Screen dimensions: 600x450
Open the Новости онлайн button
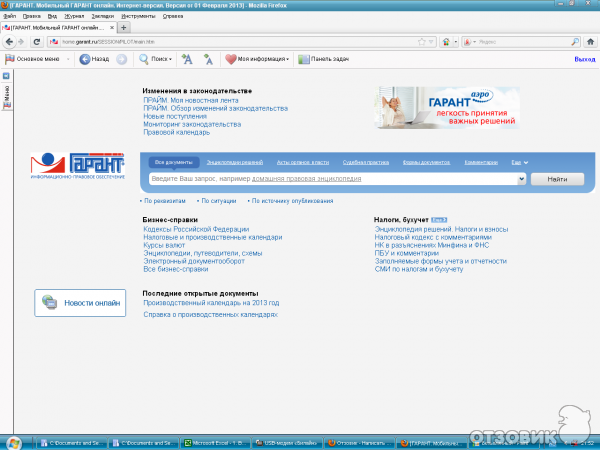point(80,303)
